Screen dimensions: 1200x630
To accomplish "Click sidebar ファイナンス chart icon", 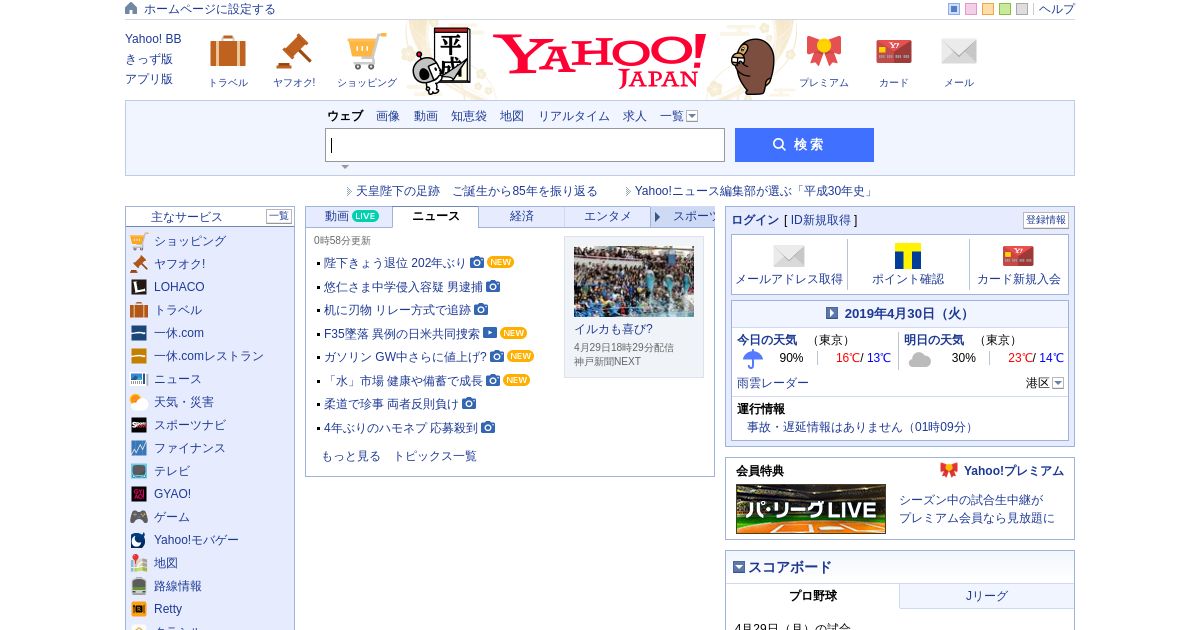I will point(139,448).
